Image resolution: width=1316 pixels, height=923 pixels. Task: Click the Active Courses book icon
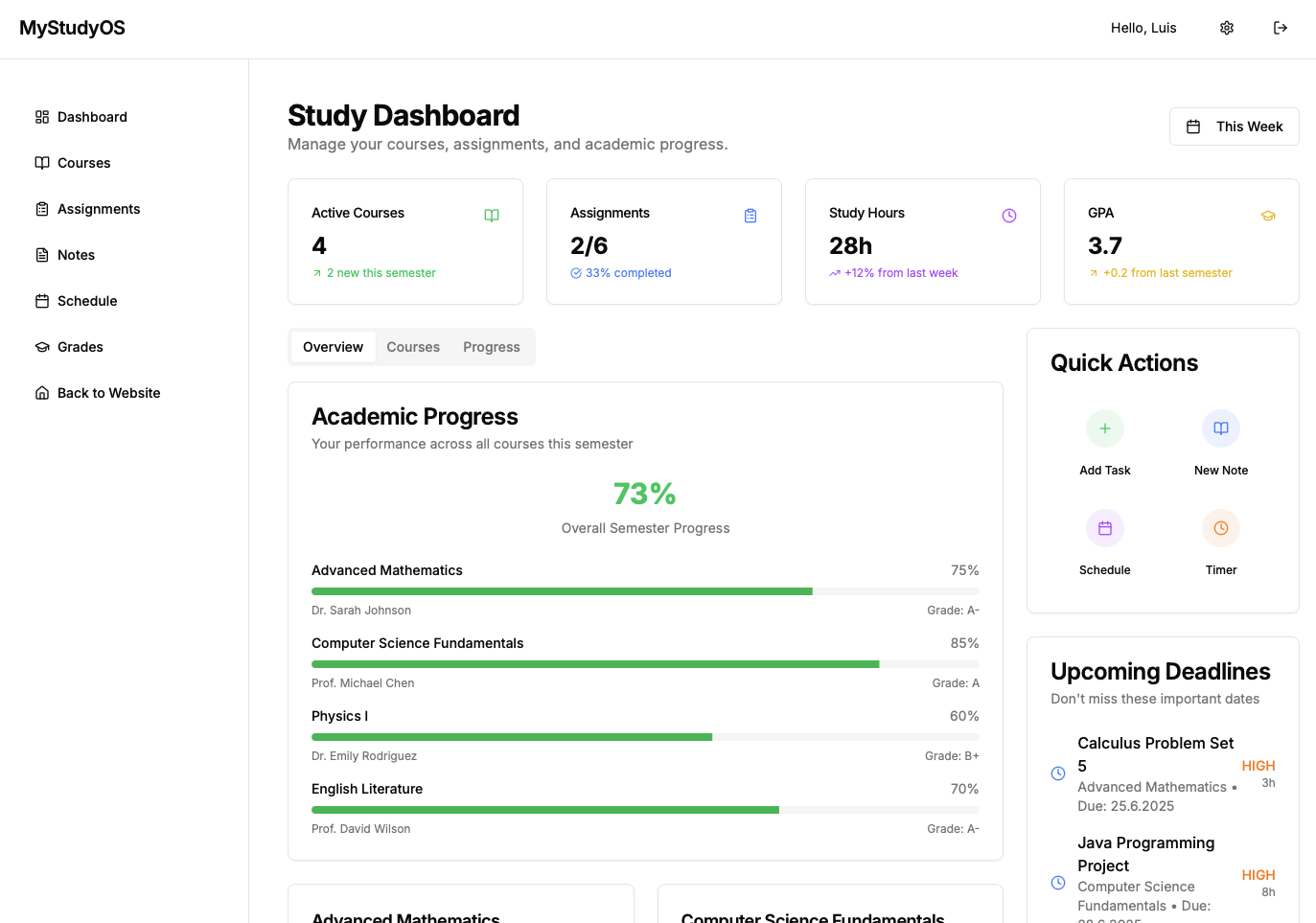click(491, 216)
